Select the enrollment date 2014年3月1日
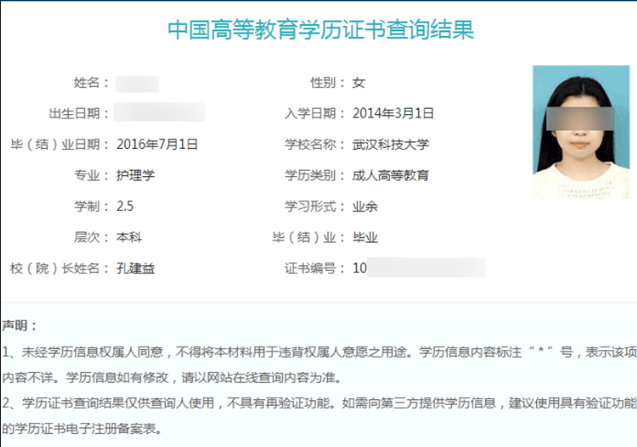 394,113
